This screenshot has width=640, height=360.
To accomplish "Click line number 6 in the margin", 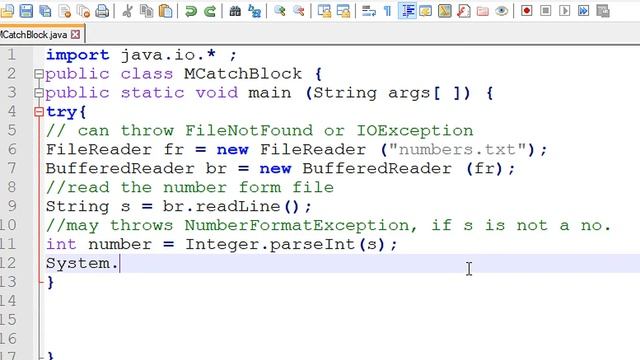I will [12, 149].
